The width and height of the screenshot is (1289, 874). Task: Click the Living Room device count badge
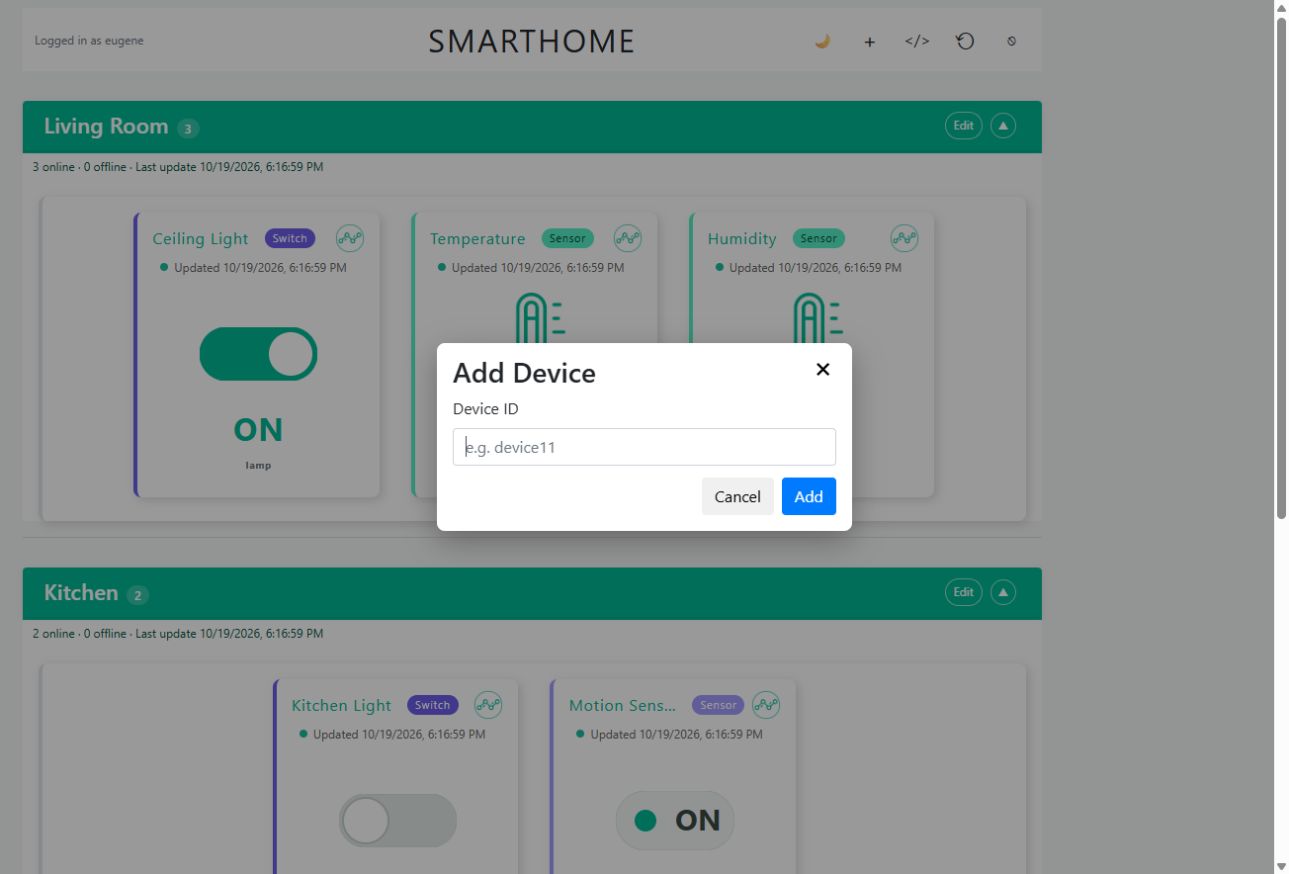[188, 128]
